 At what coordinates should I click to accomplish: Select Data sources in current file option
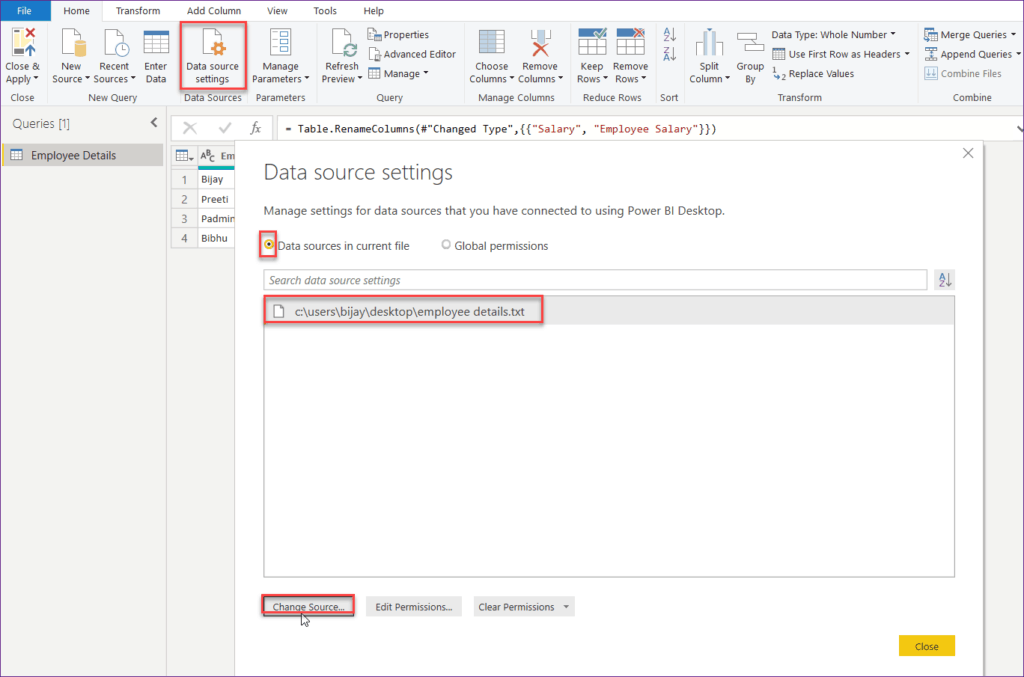click(268, 245)
